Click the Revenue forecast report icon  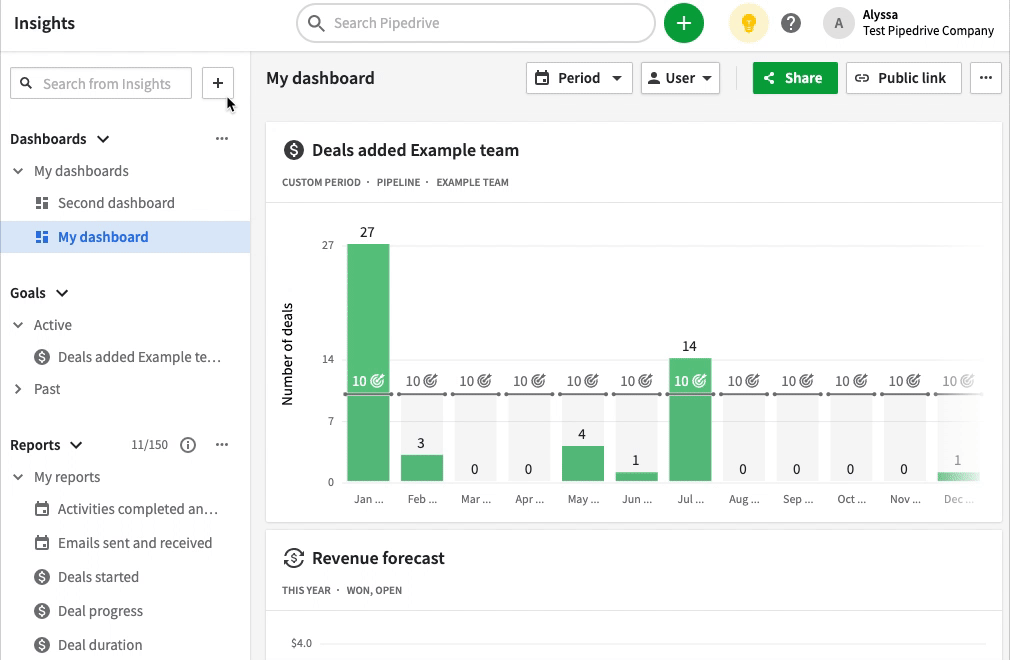pos(292,559)
